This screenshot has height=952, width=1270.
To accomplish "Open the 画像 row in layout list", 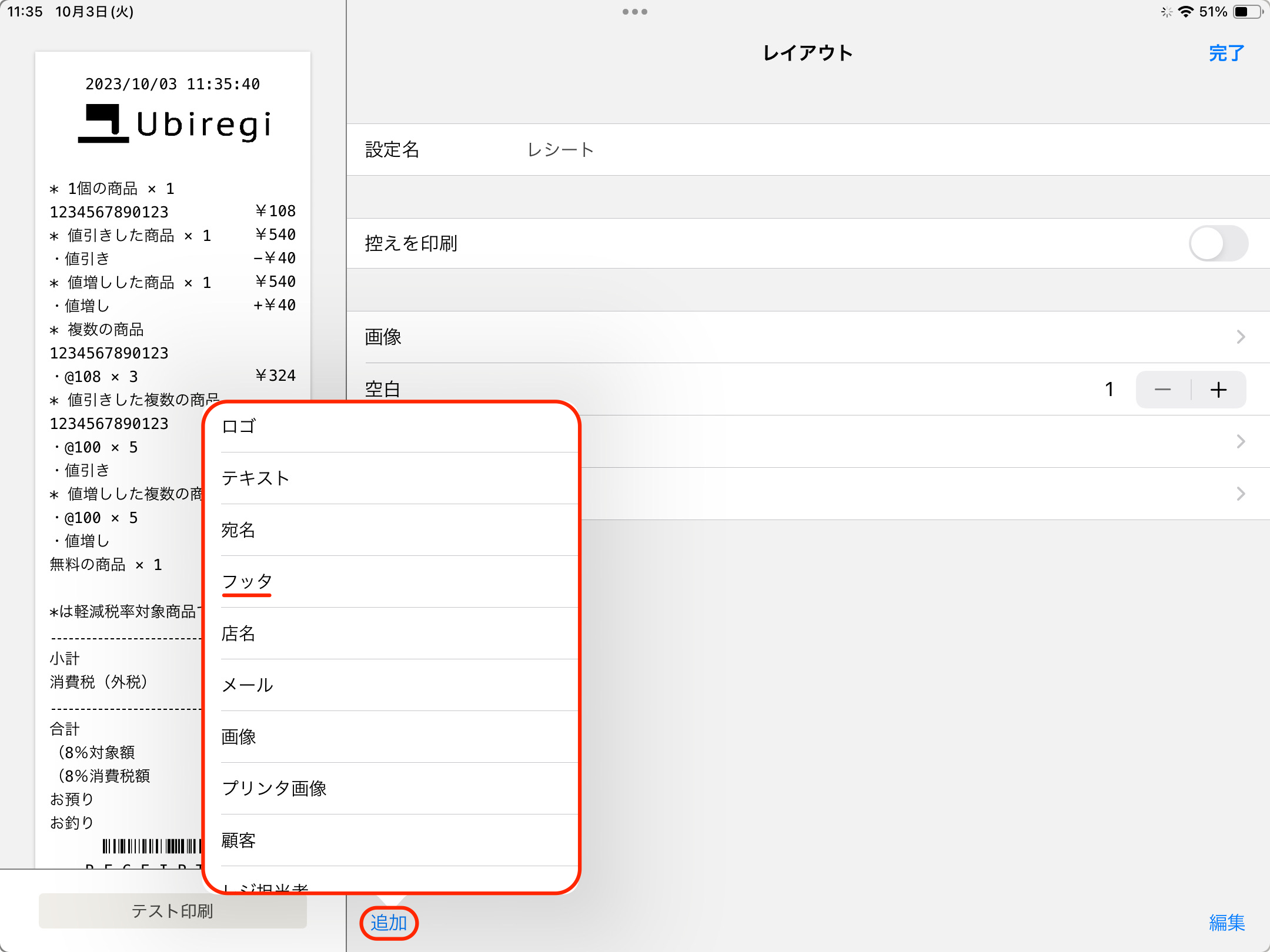I will pyautogui.click(x=808, y=337).
